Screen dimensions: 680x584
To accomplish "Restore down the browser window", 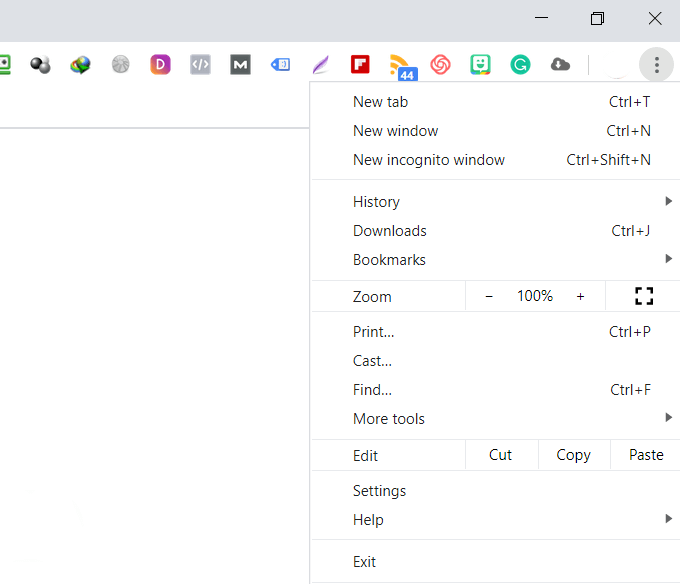I will tap(597, 19).
